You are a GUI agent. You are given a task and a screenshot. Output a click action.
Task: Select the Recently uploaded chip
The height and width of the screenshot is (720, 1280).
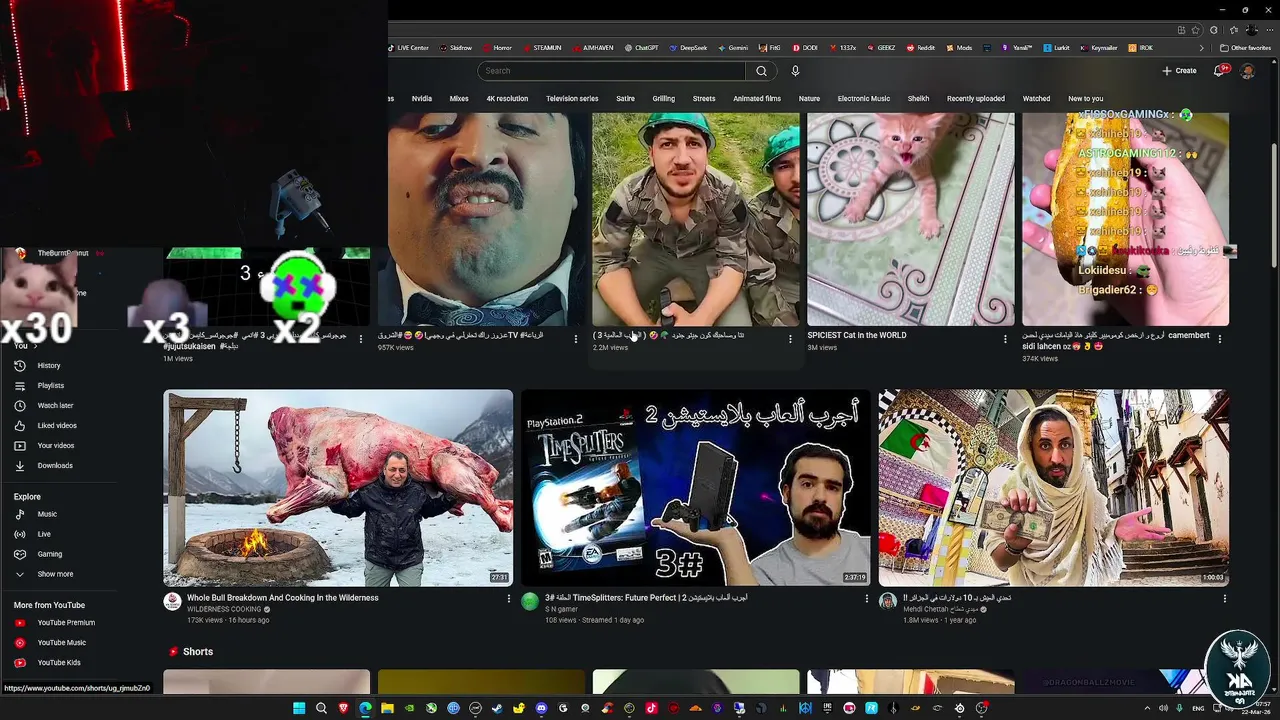coord(976,99)
